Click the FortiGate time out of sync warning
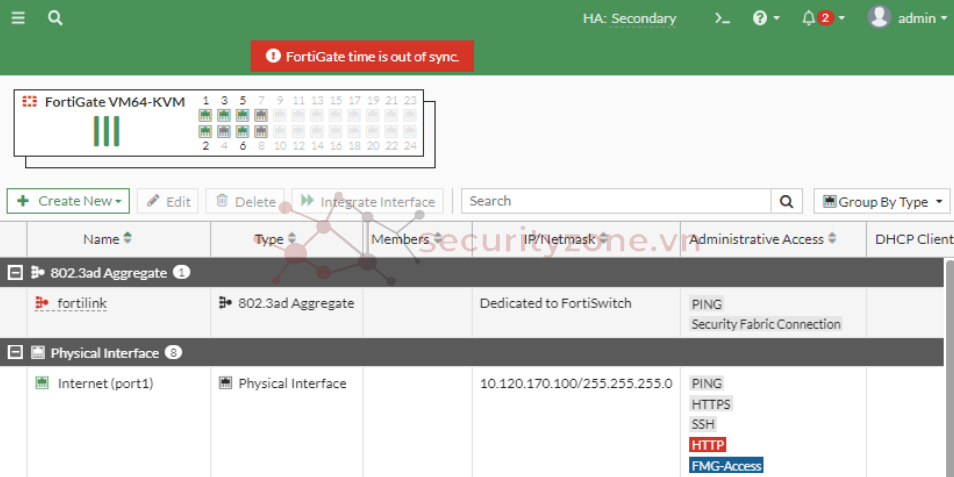The height and width of the screenshot is (477, 954). 362,57
